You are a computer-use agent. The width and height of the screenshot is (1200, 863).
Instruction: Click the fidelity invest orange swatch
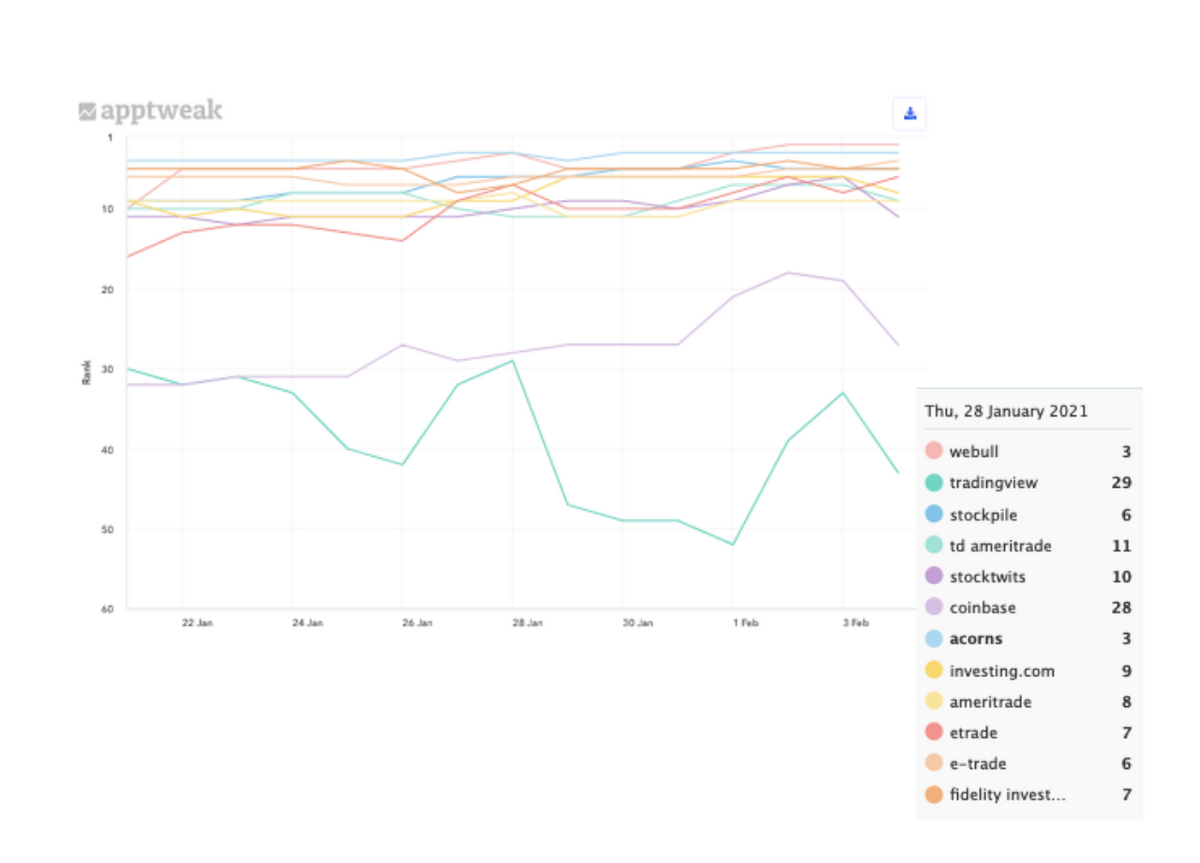tap(934, 795)
